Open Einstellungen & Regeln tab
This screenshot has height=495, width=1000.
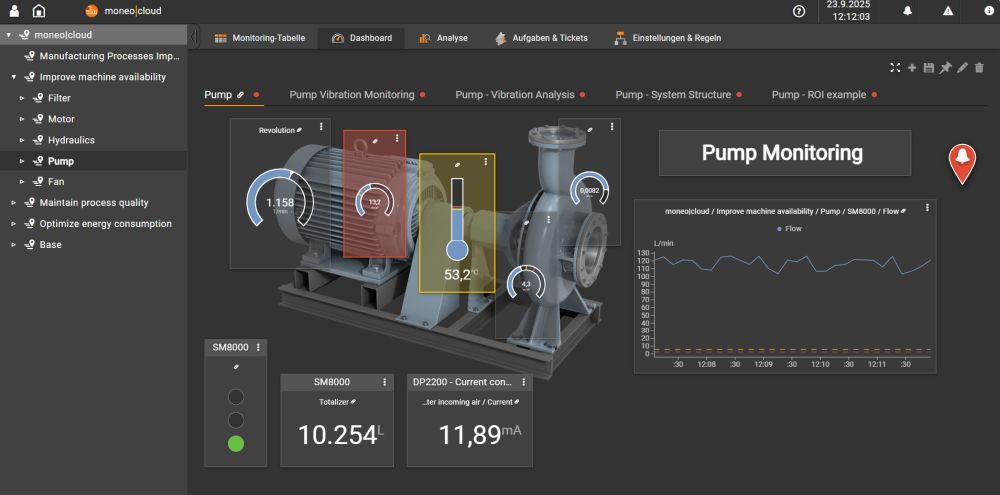[x=668, y=38]
